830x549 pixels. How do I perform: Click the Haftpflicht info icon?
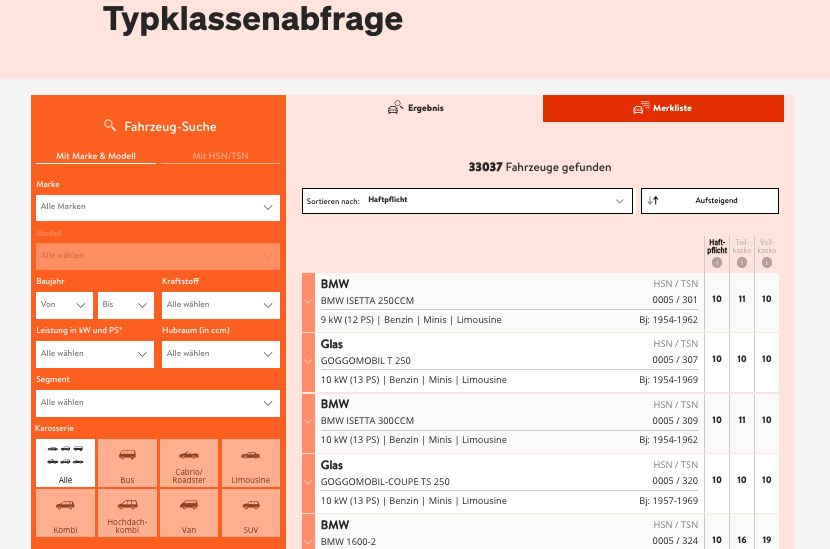point(717,263)
